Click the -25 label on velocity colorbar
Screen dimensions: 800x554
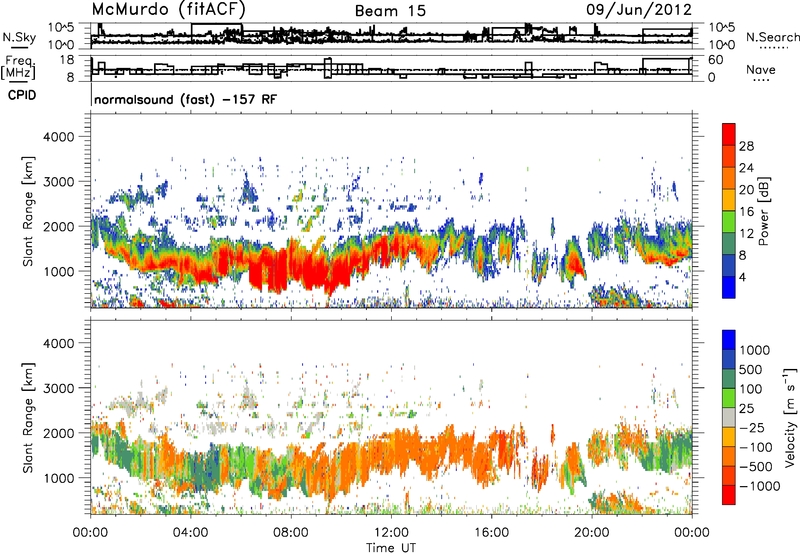pos(751,428)
